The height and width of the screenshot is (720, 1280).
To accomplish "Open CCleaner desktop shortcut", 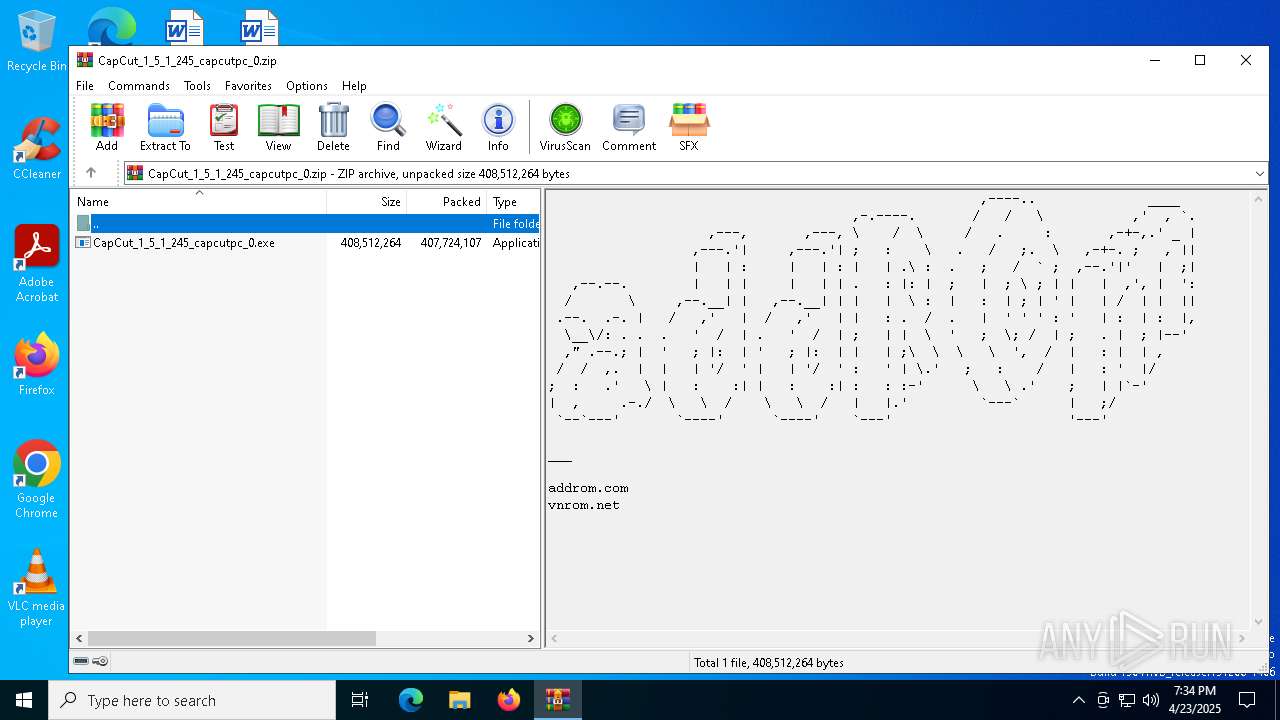I will (36, 149).
